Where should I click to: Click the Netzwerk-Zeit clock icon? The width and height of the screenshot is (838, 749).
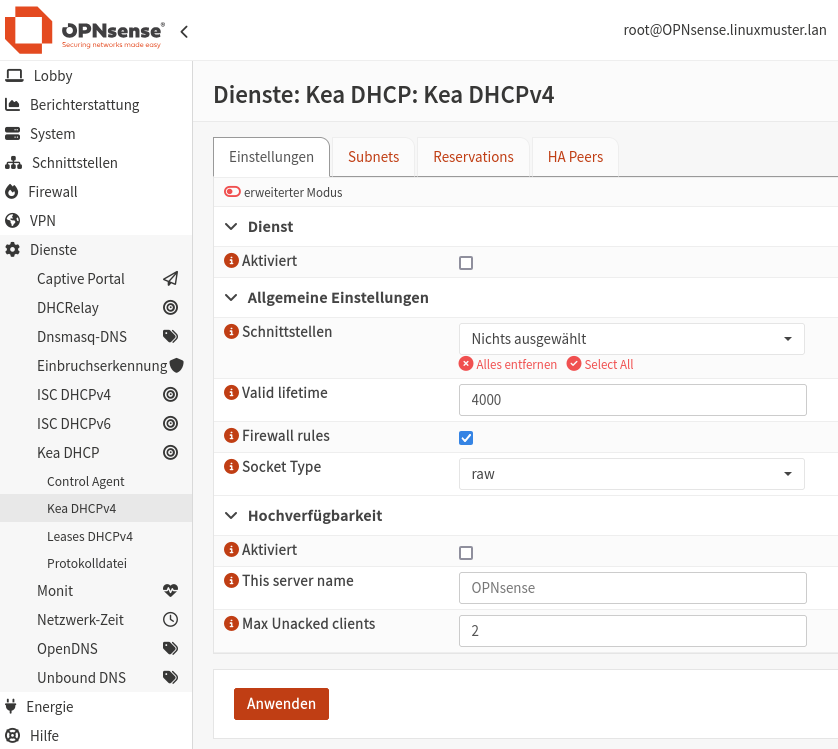pyautogui.click(x=170, y=620)
